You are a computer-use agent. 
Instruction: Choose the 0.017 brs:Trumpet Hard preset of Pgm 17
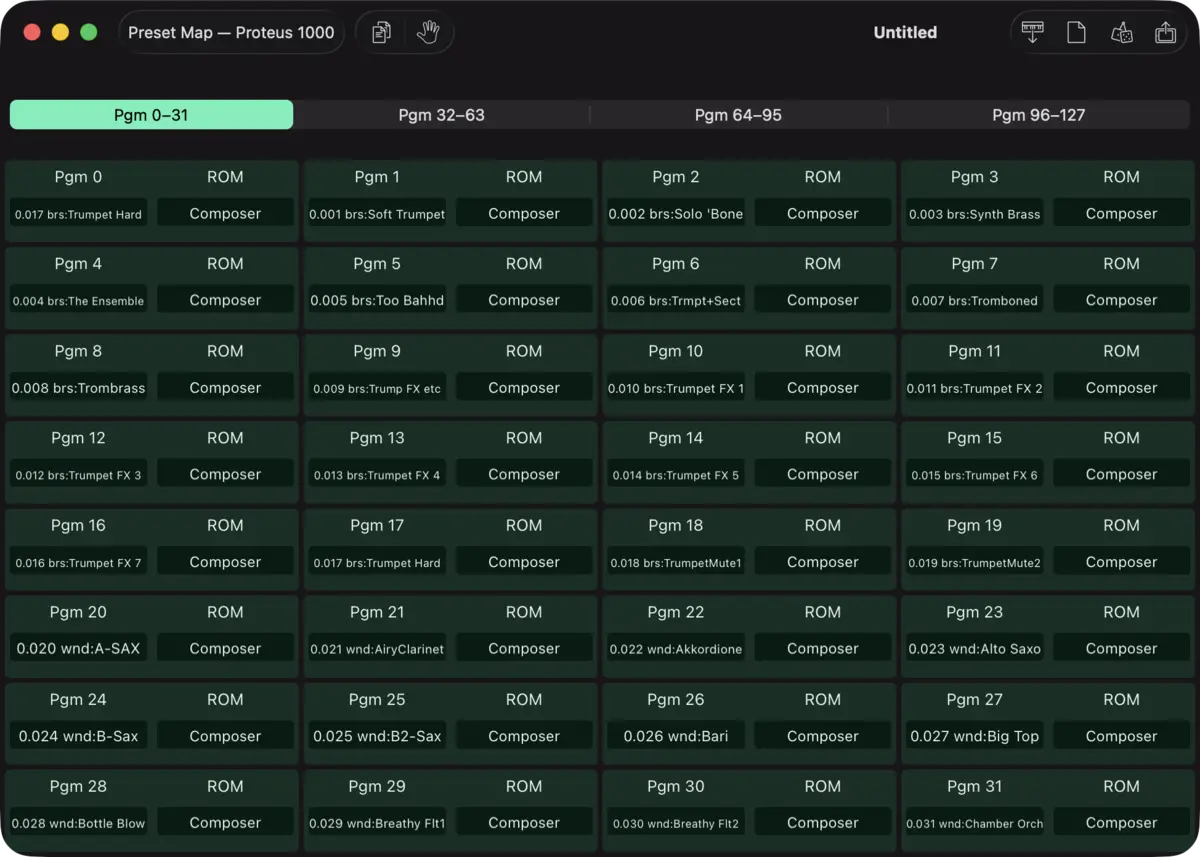377,562
